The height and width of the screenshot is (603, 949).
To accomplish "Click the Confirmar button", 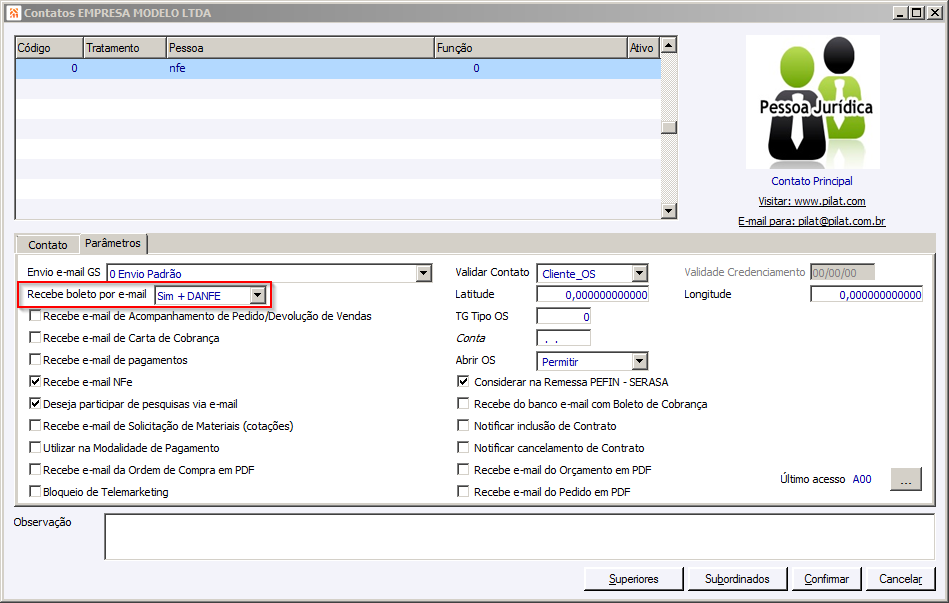I will point(826,579).
